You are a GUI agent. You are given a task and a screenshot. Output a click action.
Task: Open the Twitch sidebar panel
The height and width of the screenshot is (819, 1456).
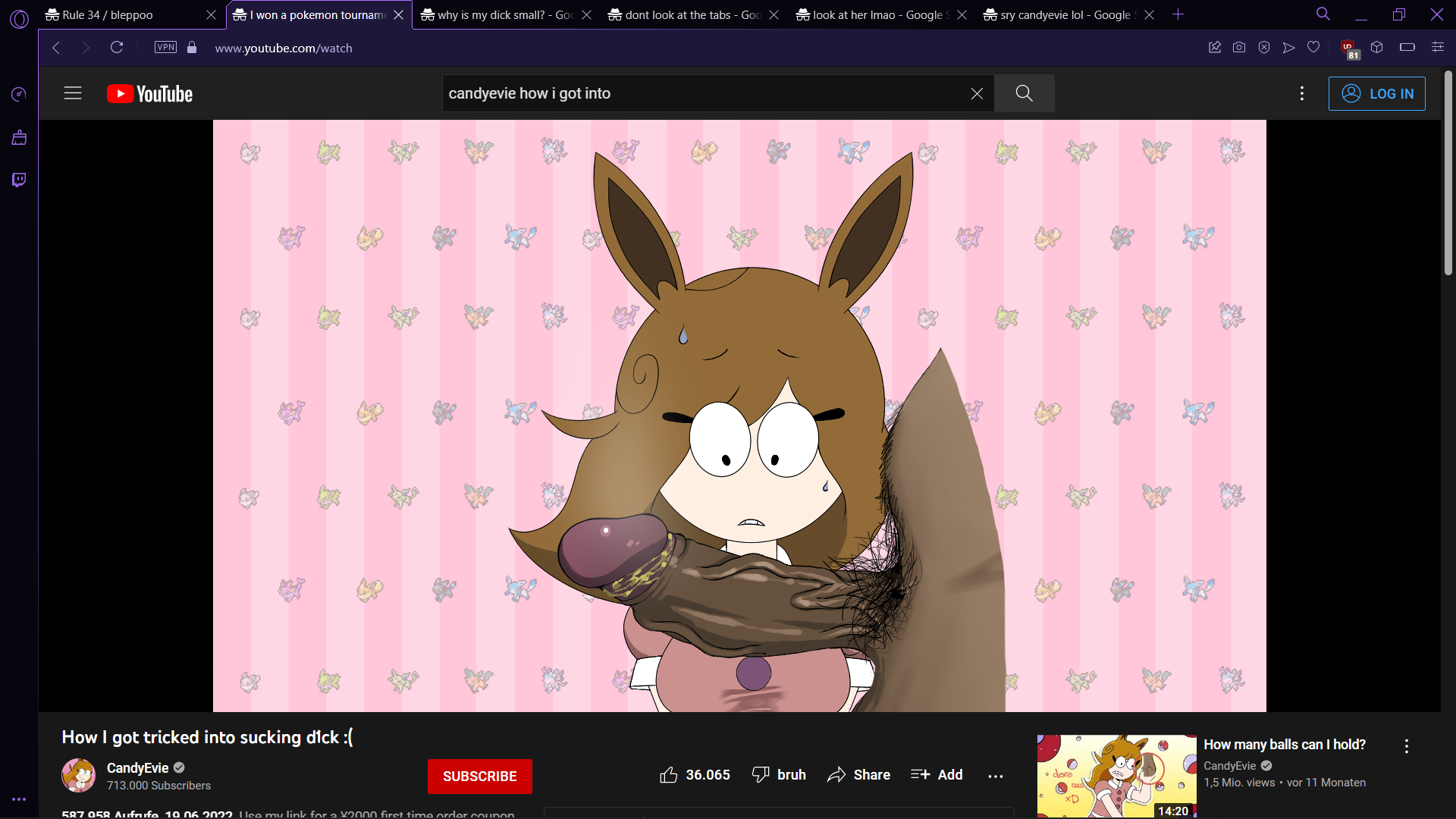(x=19, y=180)
